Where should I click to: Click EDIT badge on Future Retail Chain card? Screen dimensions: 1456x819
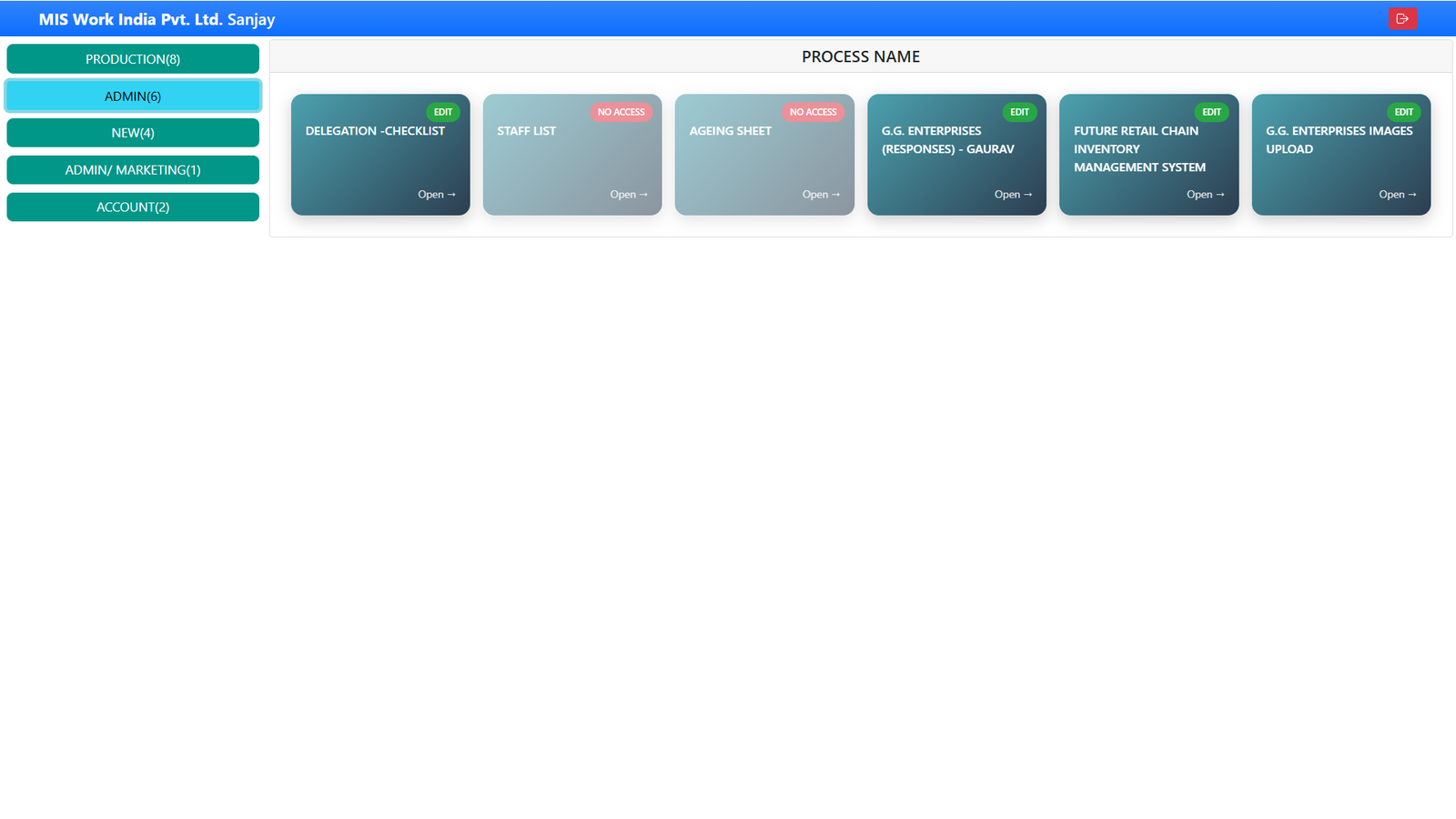click(x=1211, y=112)
